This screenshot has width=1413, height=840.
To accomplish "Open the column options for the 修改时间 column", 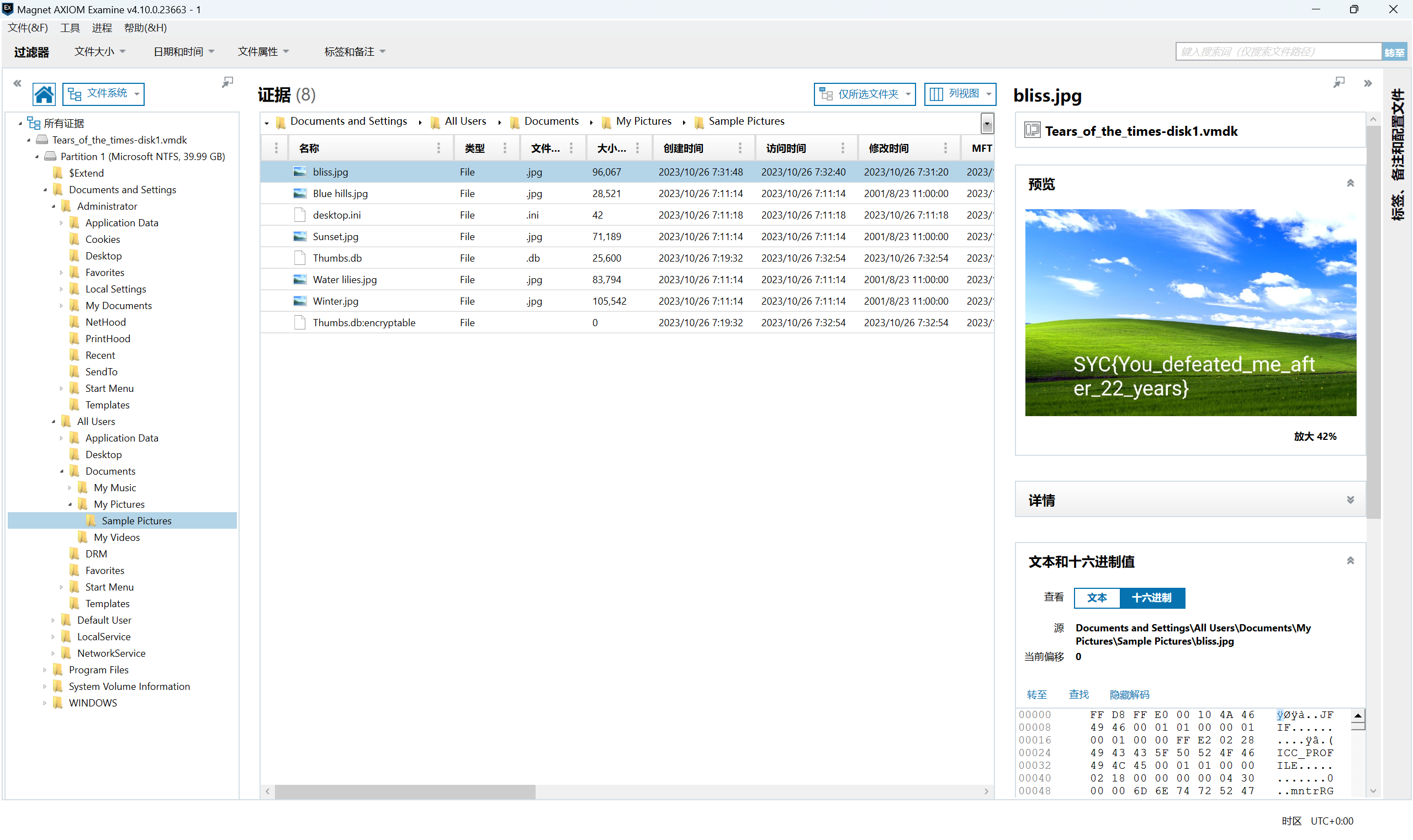I will tap(945, 148).
